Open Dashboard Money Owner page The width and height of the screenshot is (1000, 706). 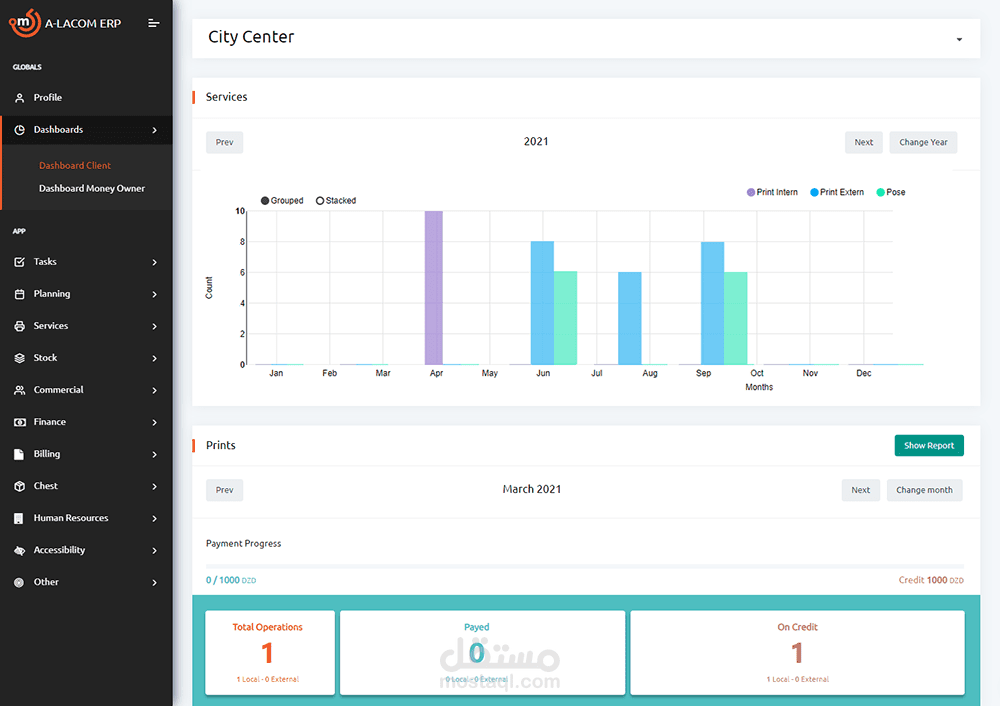pyautogui.click(x=92, y=188)
